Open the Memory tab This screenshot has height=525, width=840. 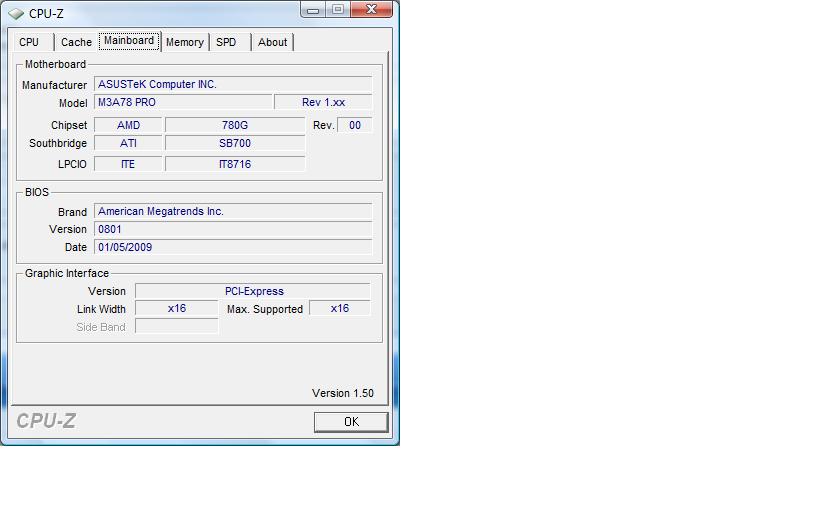185,42
